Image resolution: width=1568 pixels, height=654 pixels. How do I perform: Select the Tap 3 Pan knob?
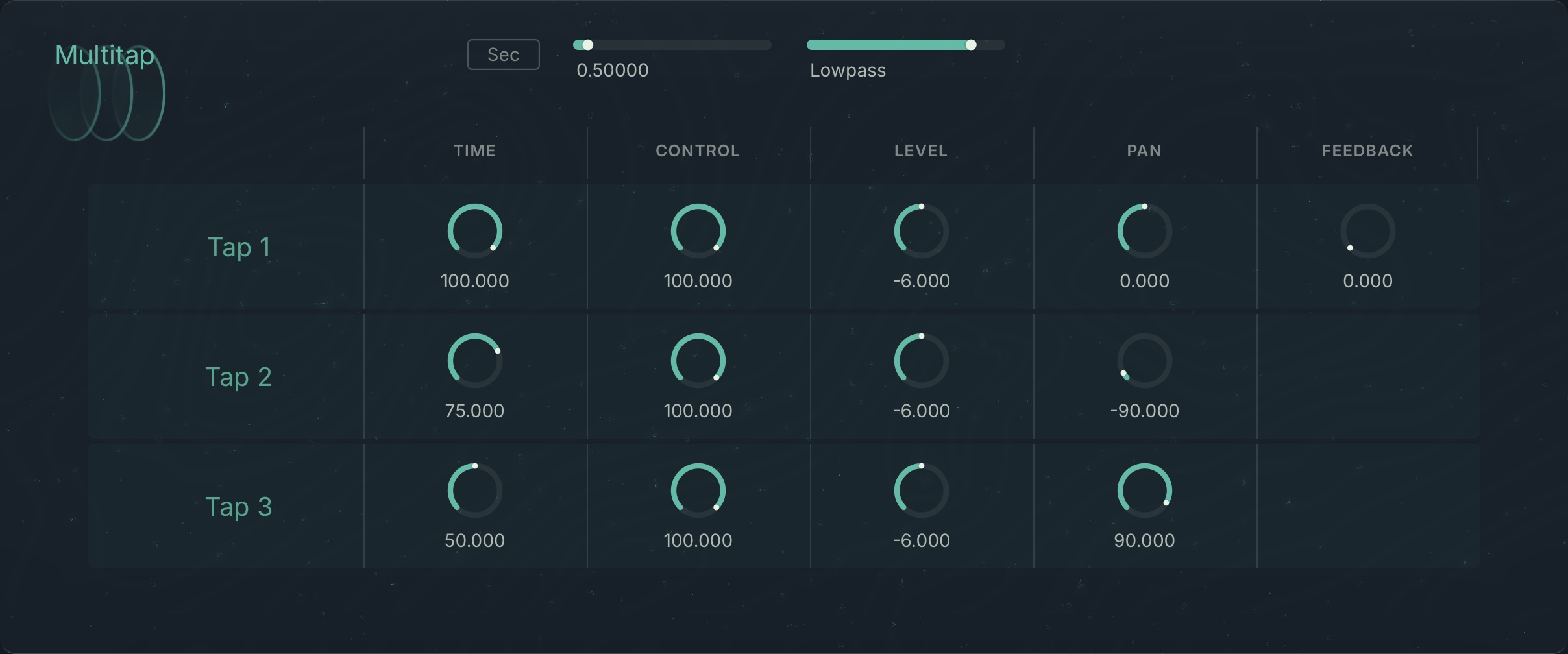(x=1144, y=490)
